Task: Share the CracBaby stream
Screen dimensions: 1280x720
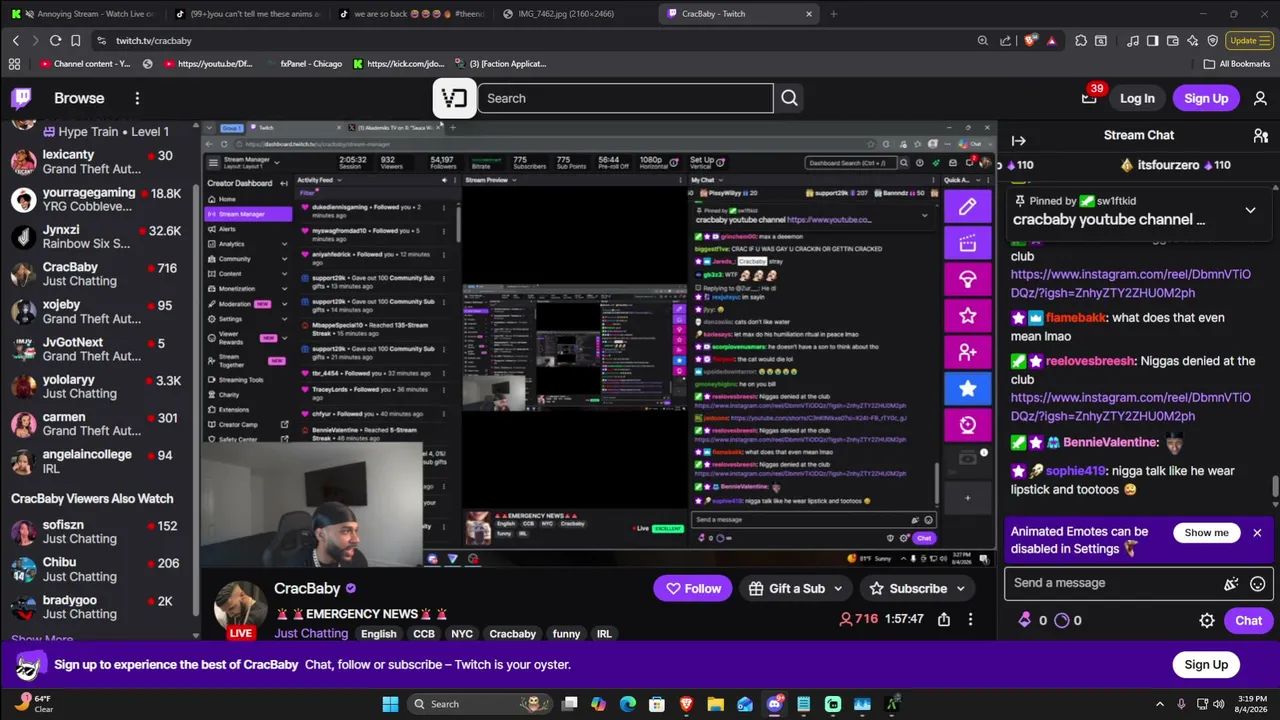Action: [943, 619]
